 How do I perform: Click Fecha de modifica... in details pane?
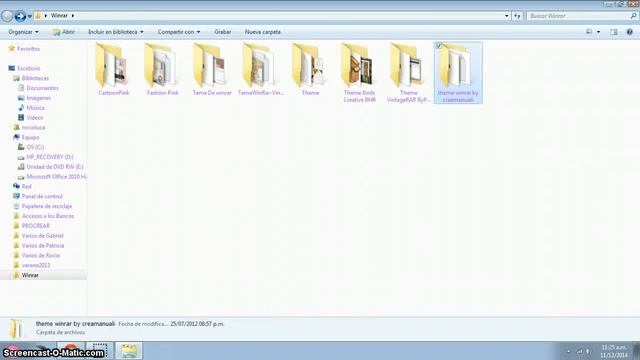pyautogui.click(x=143, y=324)
